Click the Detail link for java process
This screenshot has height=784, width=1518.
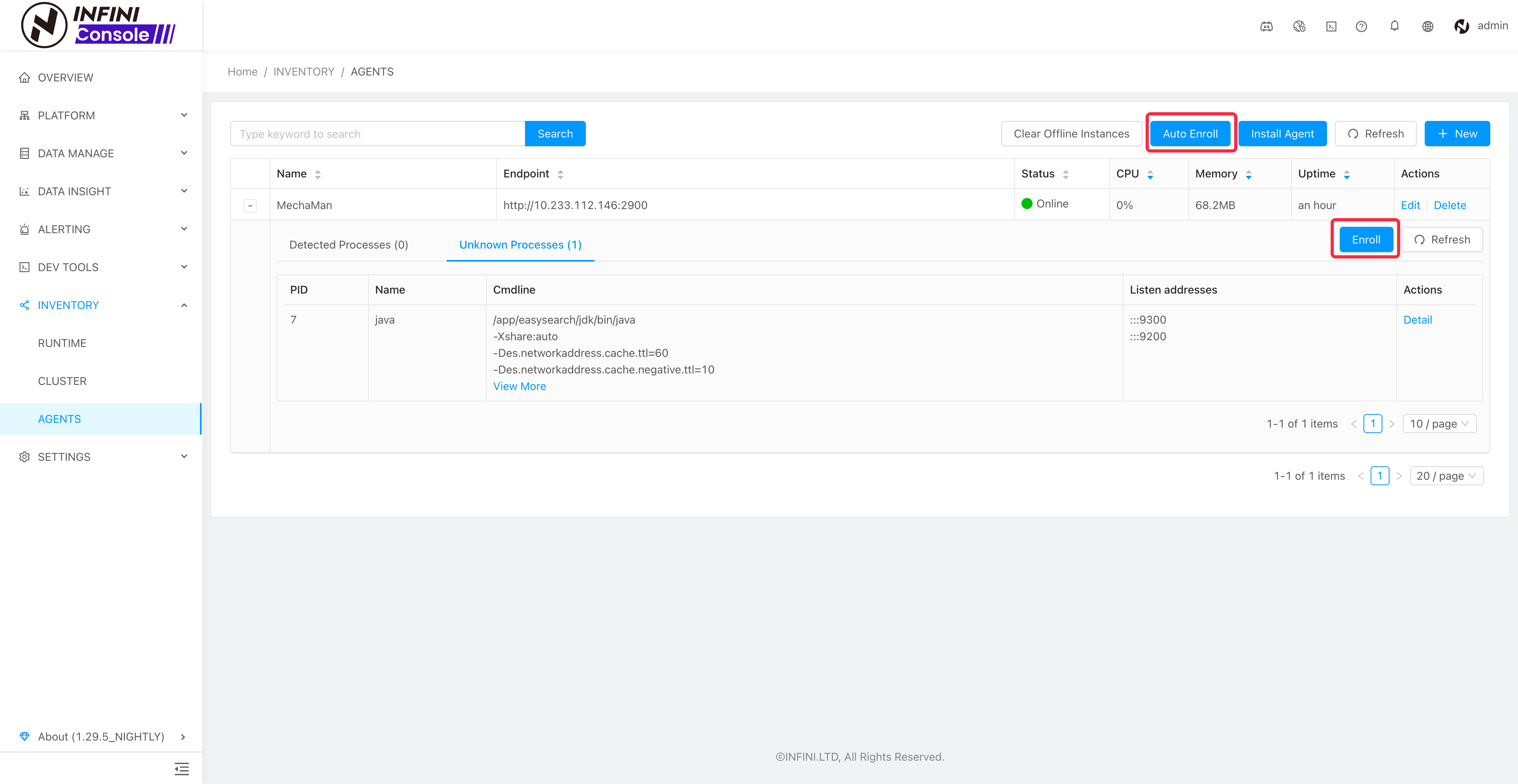[x=1417, y=320]
